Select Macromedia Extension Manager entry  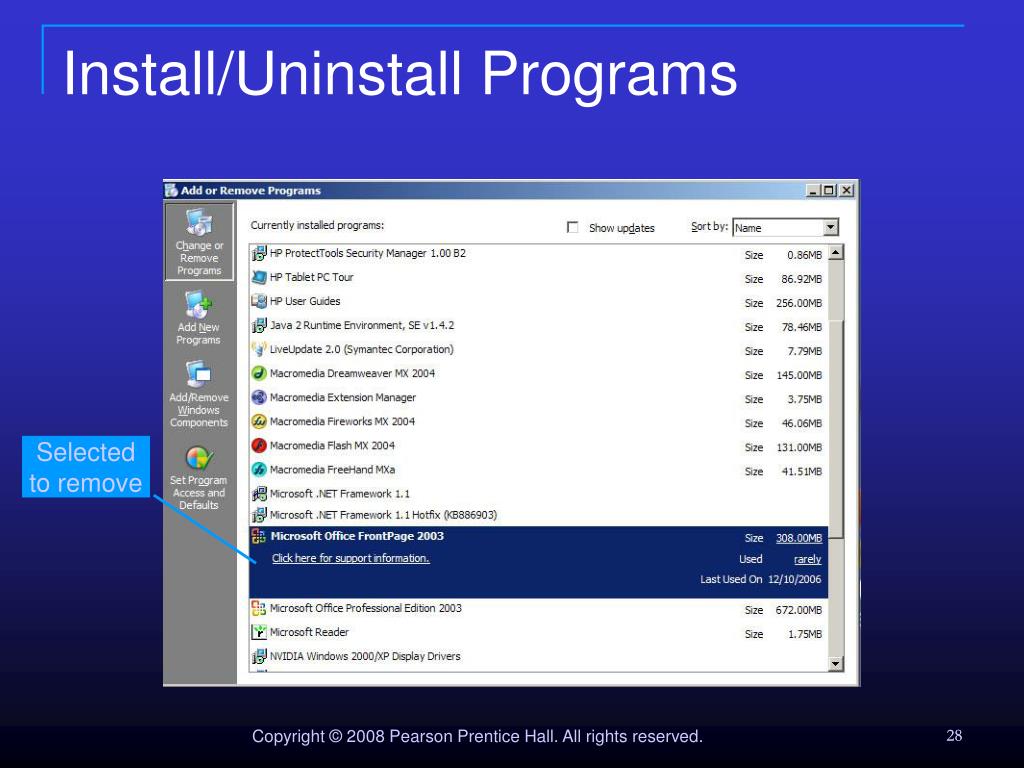coord(539,398)
